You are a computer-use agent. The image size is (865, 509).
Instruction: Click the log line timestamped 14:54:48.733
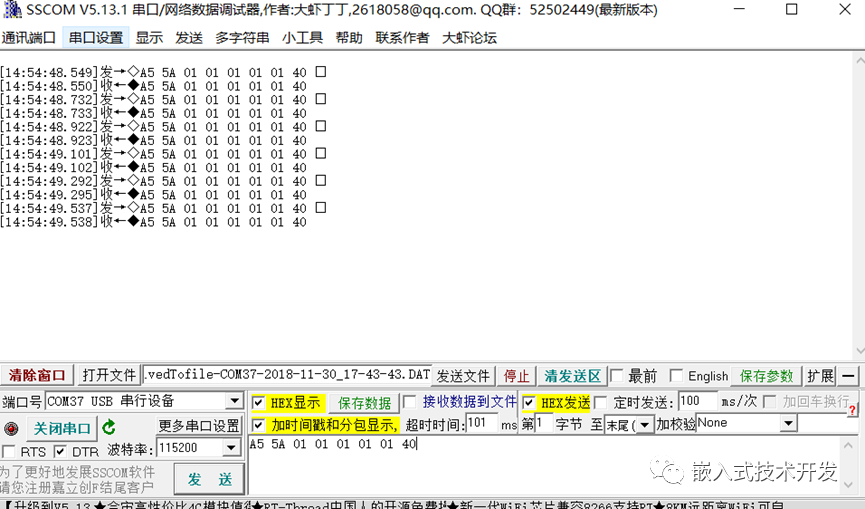click(153, 113)
